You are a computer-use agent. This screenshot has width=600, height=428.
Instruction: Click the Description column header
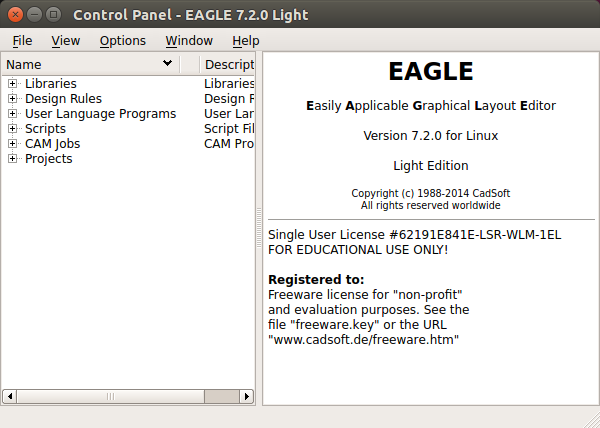(228, 64)
